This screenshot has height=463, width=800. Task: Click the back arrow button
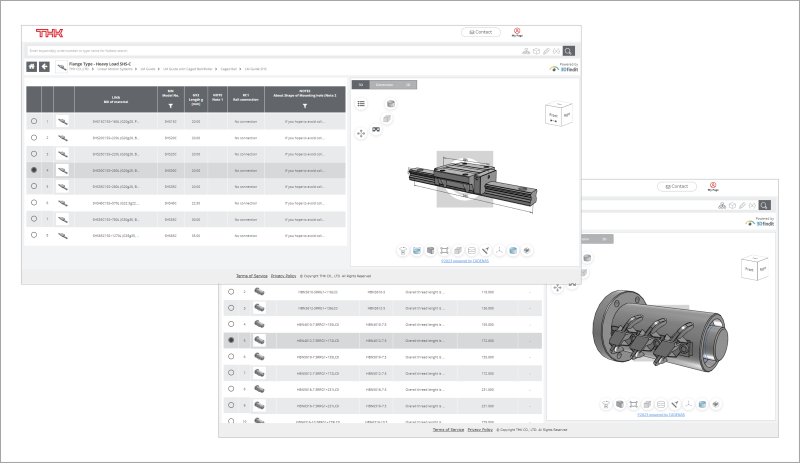pos(44,67)
